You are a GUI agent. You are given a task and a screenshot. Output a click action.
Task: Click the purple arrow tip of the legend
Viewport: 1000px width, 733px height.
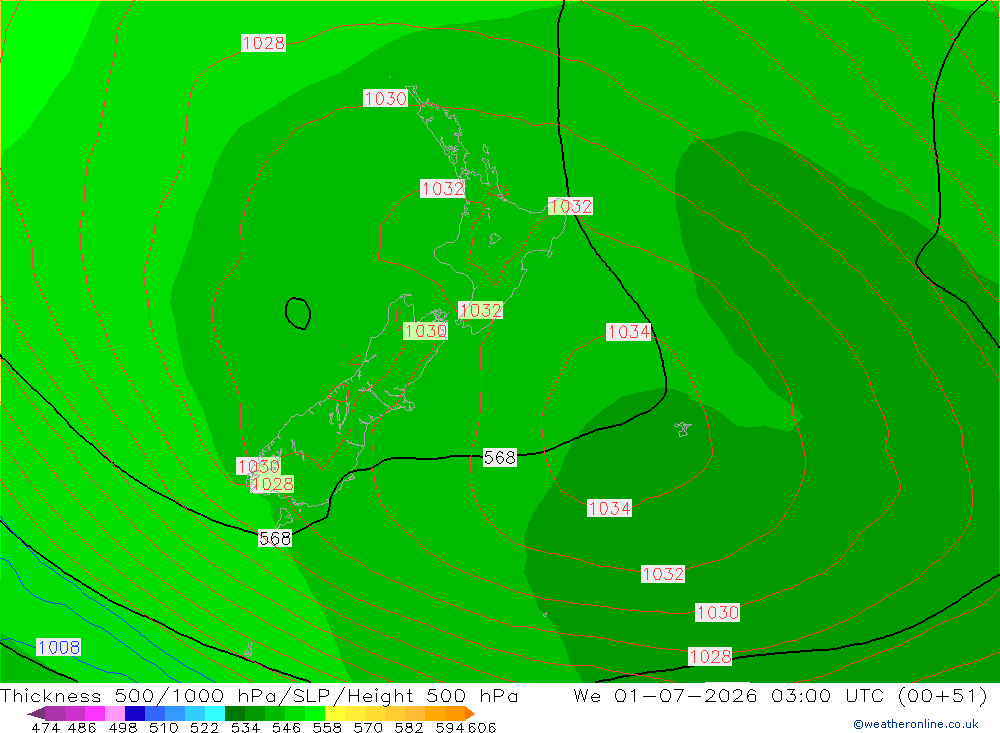click(x=36, y=713)
